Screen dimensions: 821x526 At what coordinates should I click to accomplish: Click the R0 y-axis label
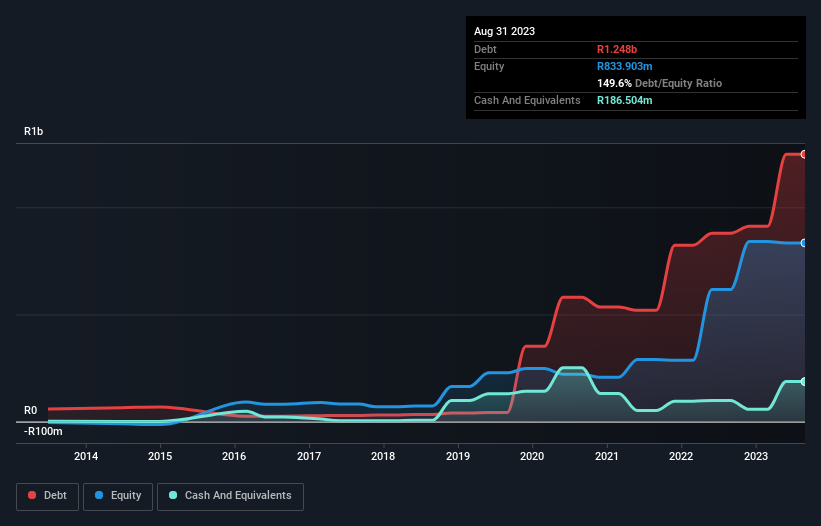(x=30, y=410)
